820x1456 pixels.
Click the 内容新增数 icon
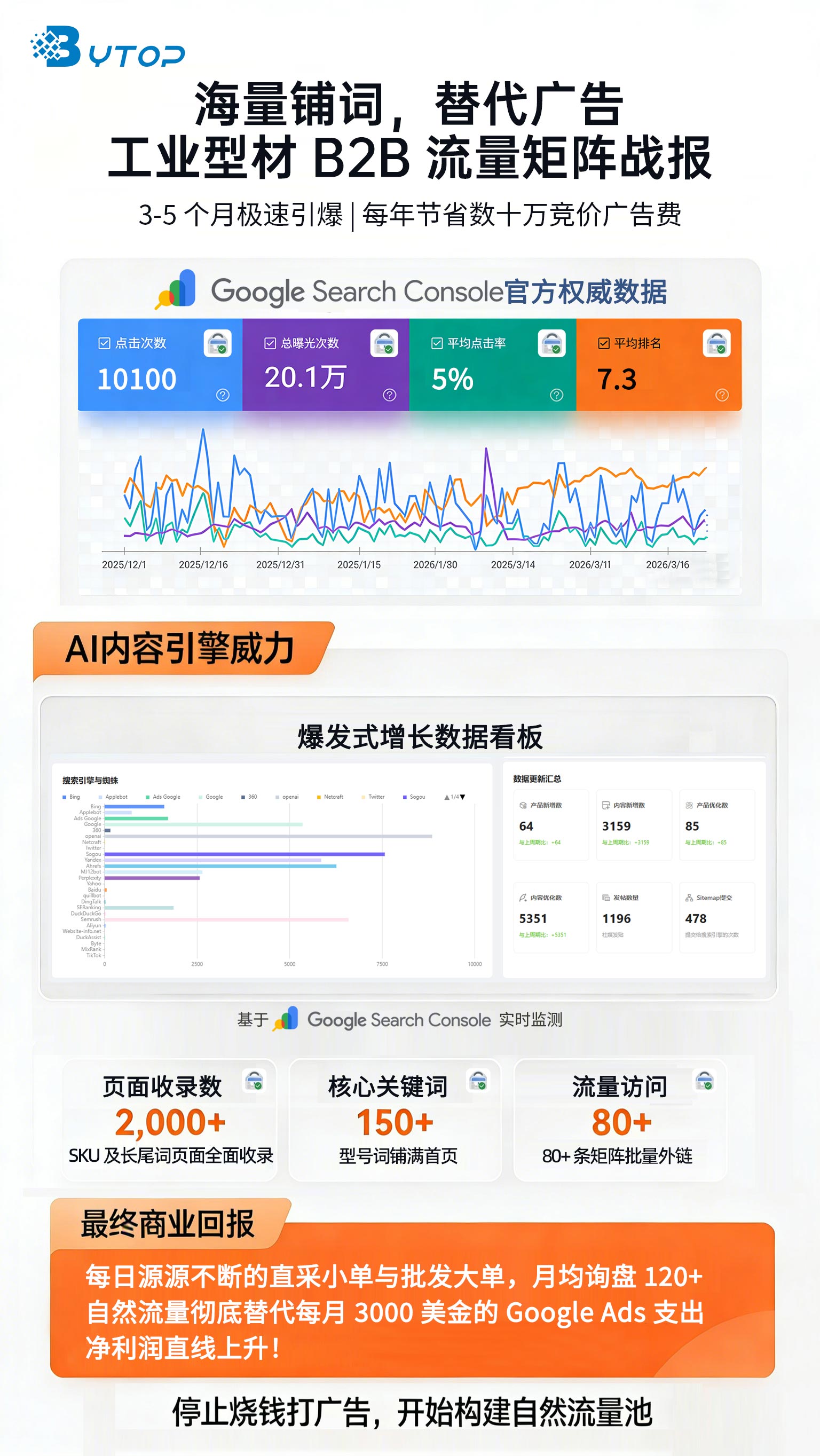[606, 806]
